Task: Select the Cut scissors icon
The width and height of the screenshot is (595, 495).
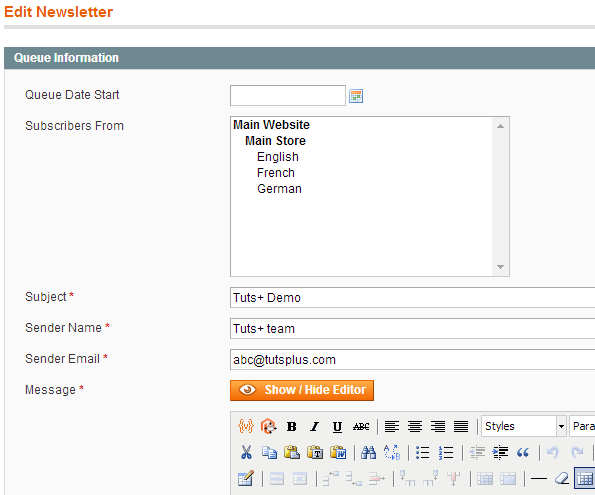Action: point(246,452)
